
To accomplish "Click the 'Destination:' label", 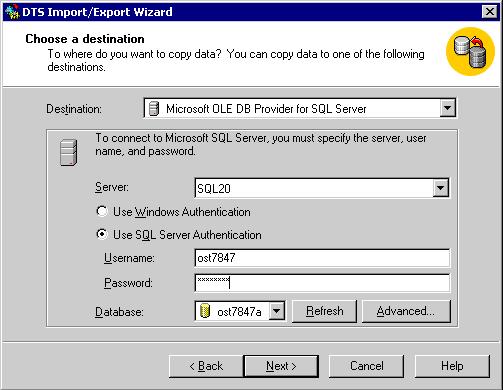I will tap(74, 109).
